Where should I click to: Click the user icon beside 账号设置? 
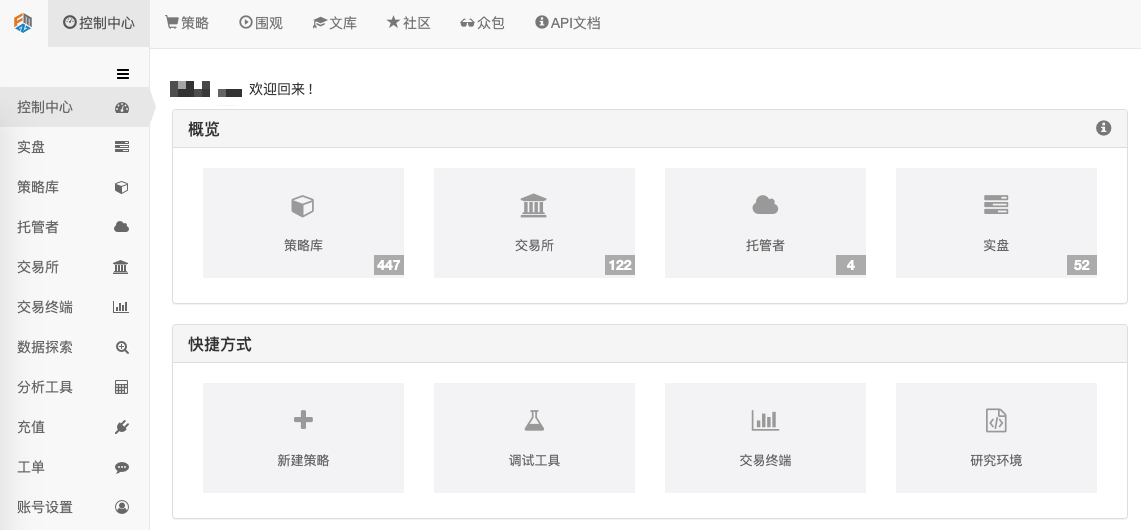[x=122, y=507]
